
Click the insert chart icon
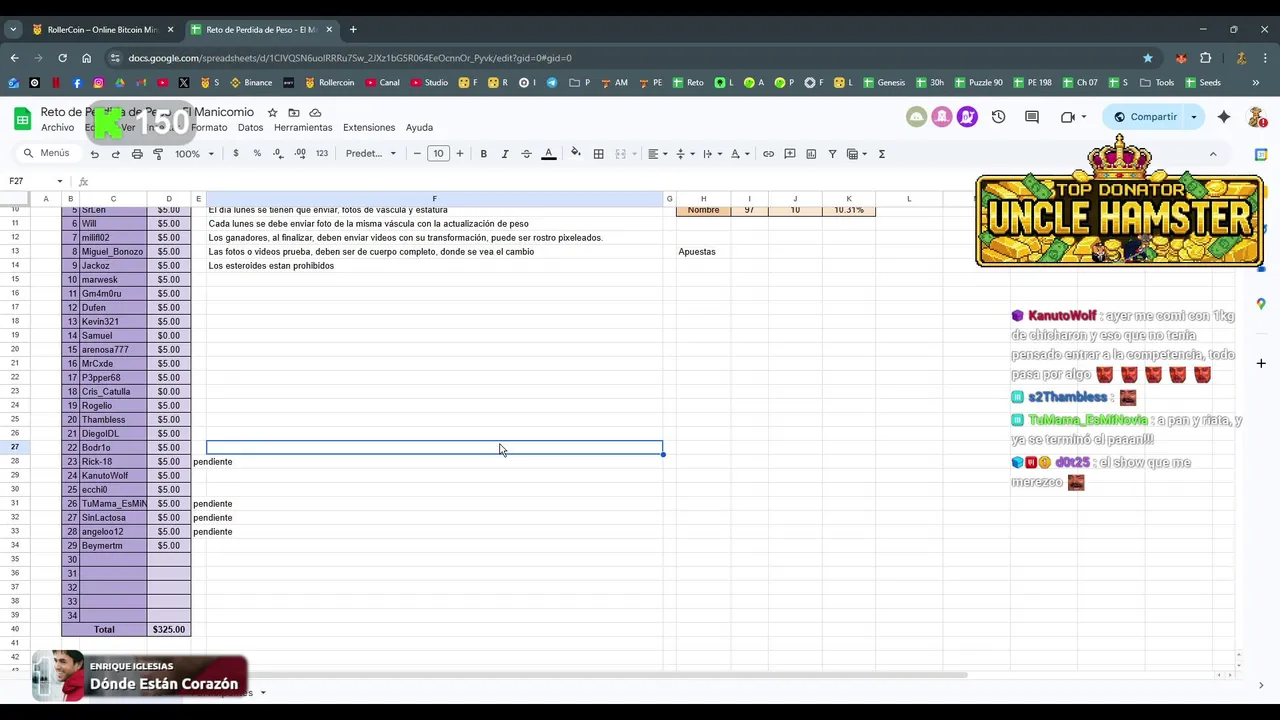click(x=811, y=154)
